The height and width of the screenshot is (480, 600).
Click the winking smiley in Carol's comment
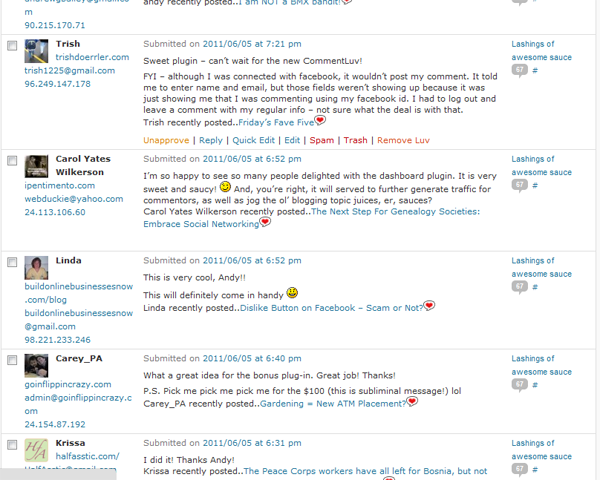pos(225,186)
